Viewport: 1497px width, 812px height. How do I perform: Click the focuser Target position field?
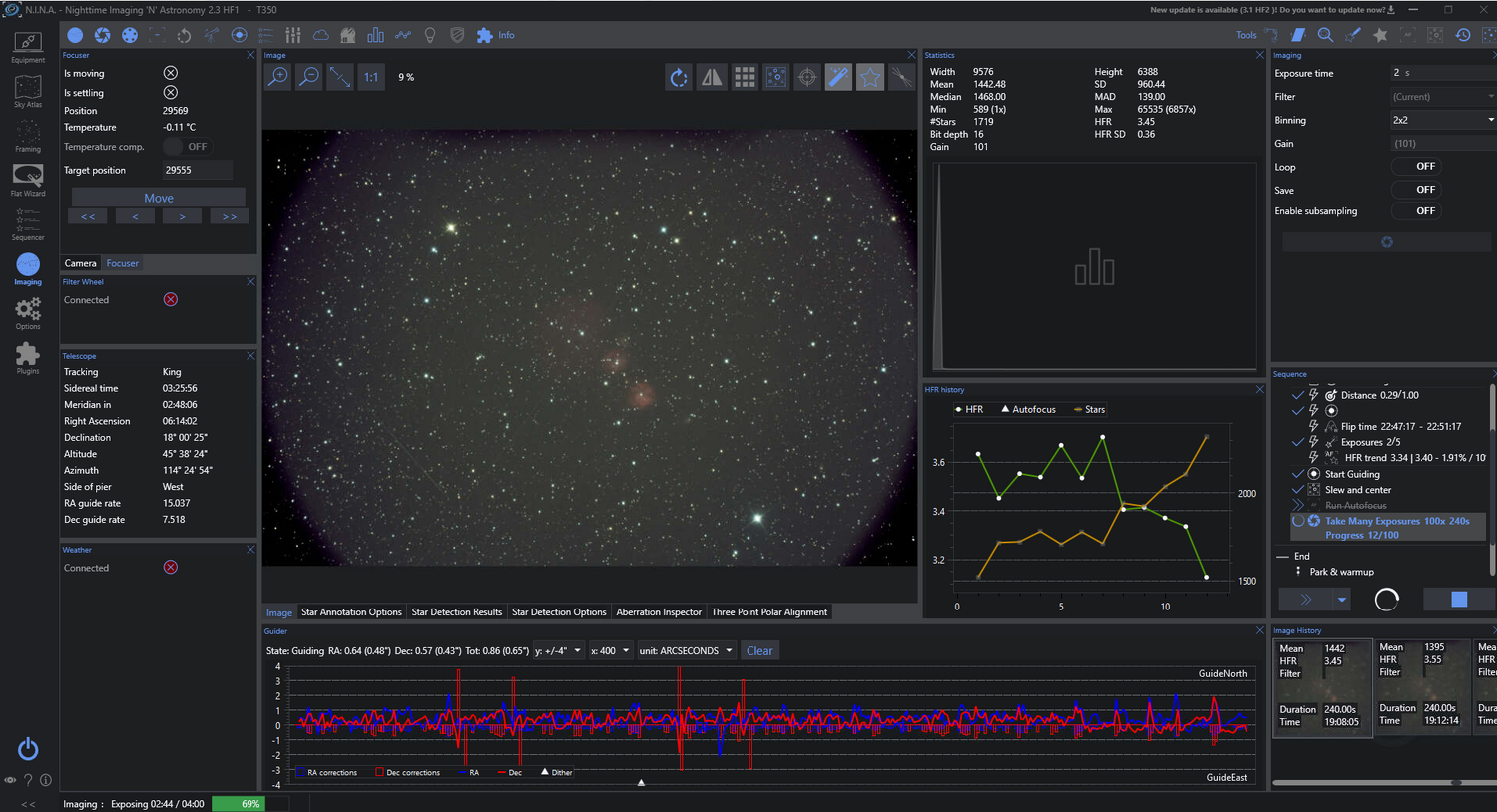click(x=197, y=170)
